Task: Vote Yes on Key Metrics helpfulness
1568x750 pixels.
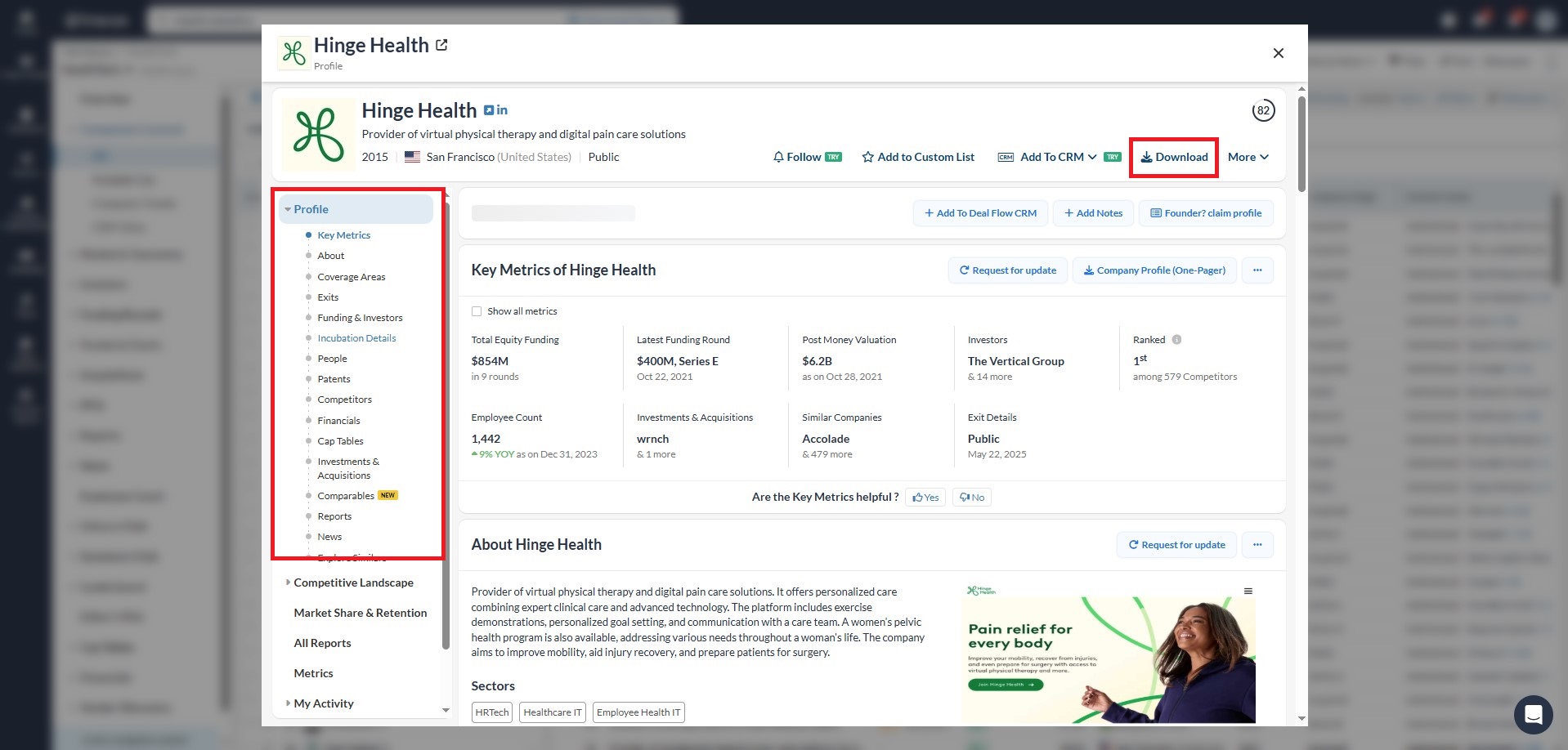Action: pos(925,498)
